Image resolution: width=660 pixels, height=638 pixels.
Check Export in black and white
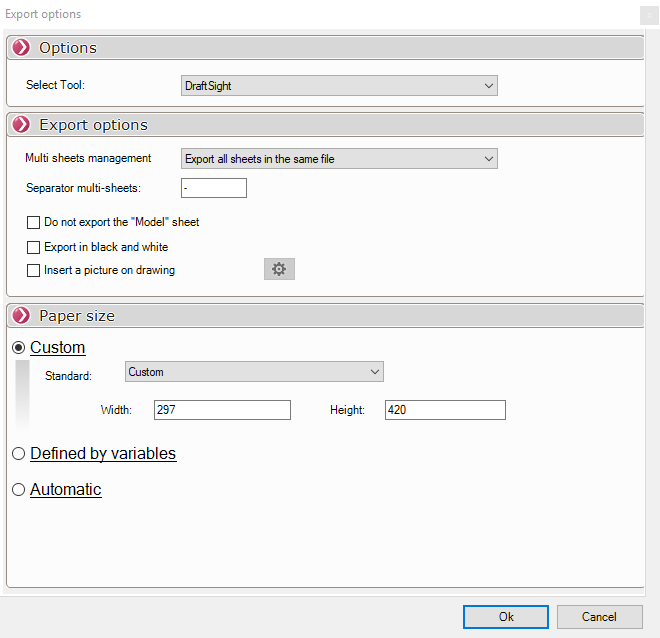coord(34,247)
